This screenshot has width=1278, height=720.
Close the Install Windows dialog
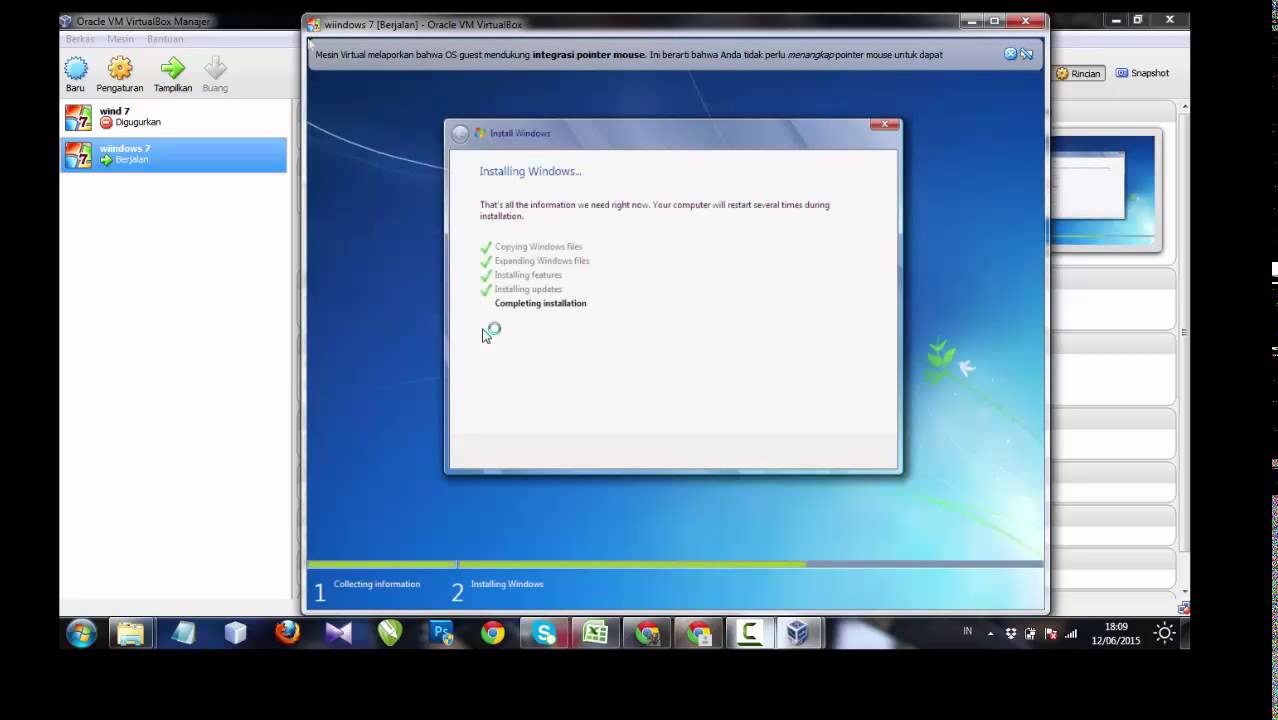(884, 125)
